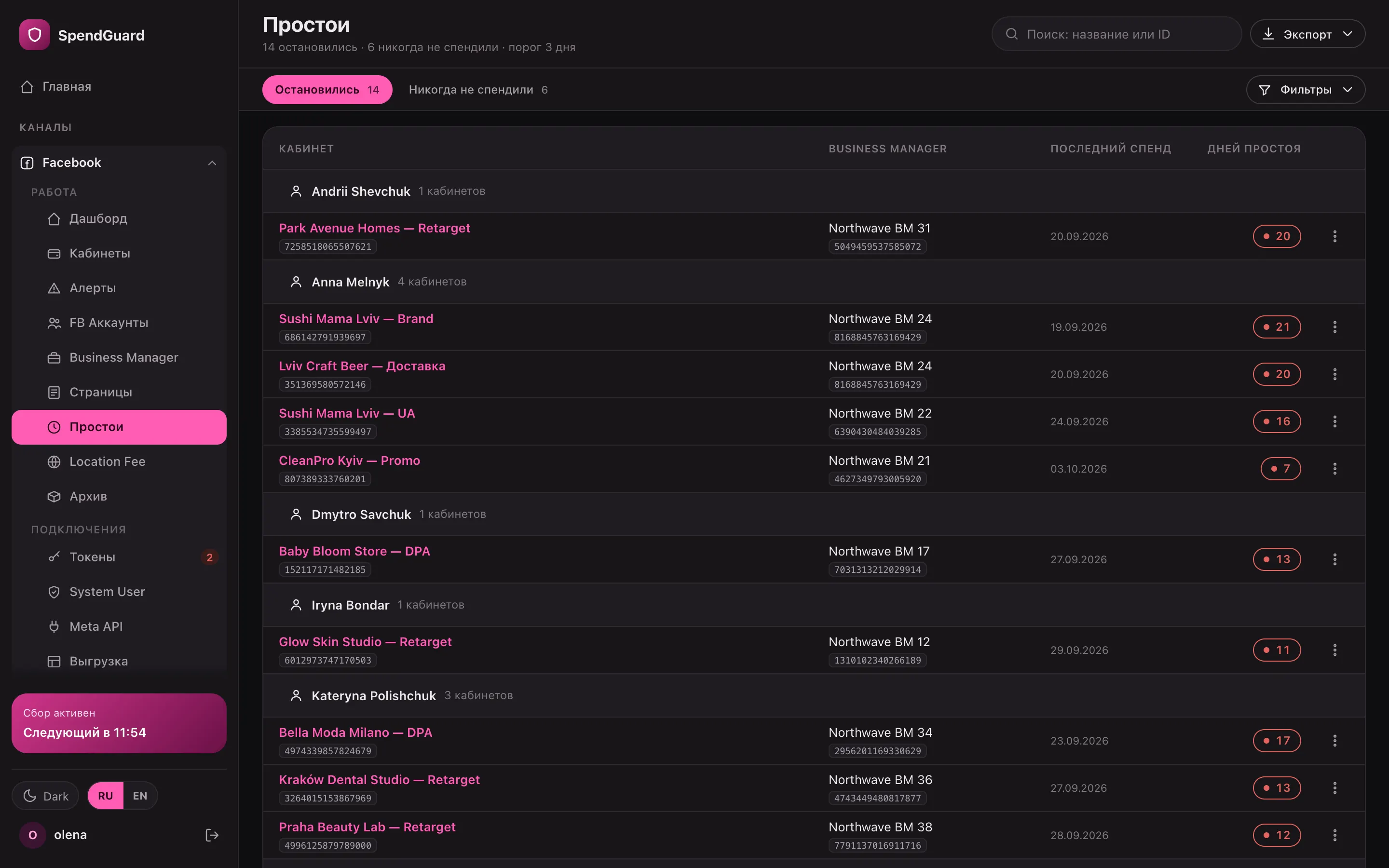Open System User page
Screen dimensions: 1389x868
point(119,592)
